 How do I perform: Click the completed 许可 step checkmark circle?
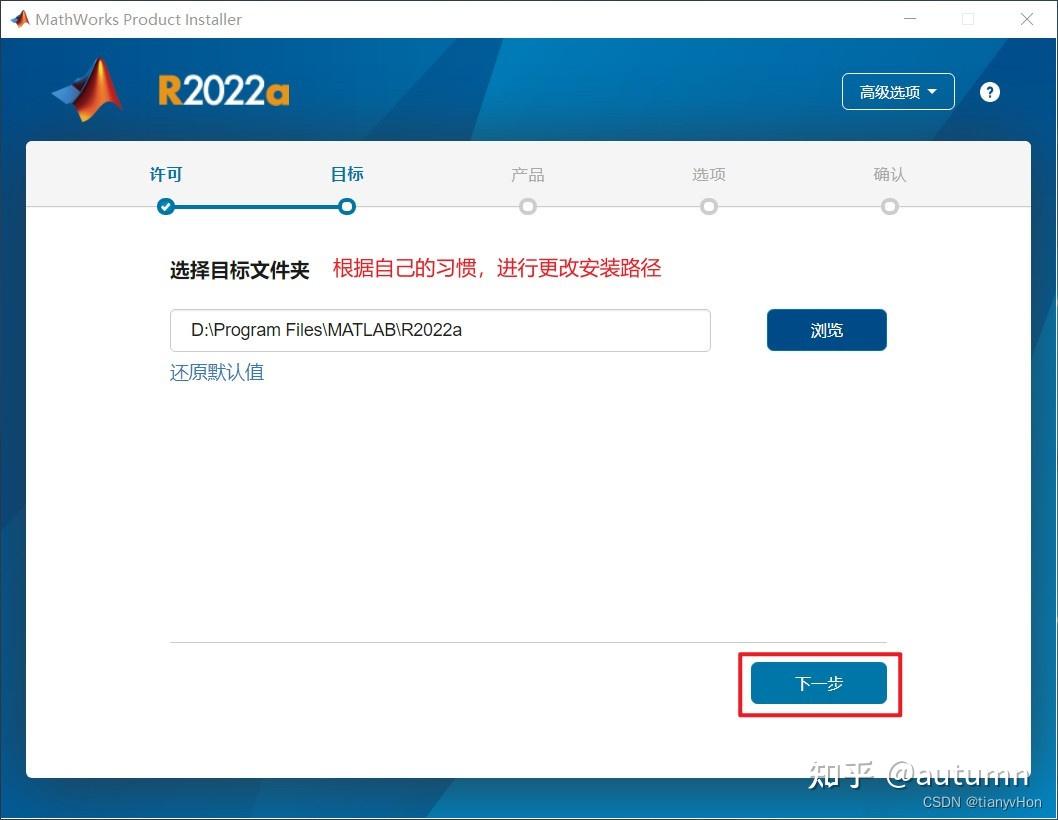point(166,207)
